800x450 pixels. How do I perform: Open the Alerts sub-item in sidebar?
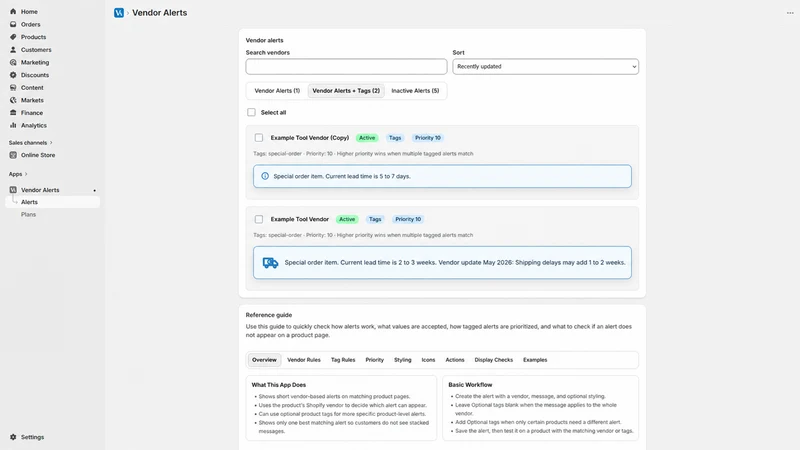pyautogui.click(x=52, y=202)
